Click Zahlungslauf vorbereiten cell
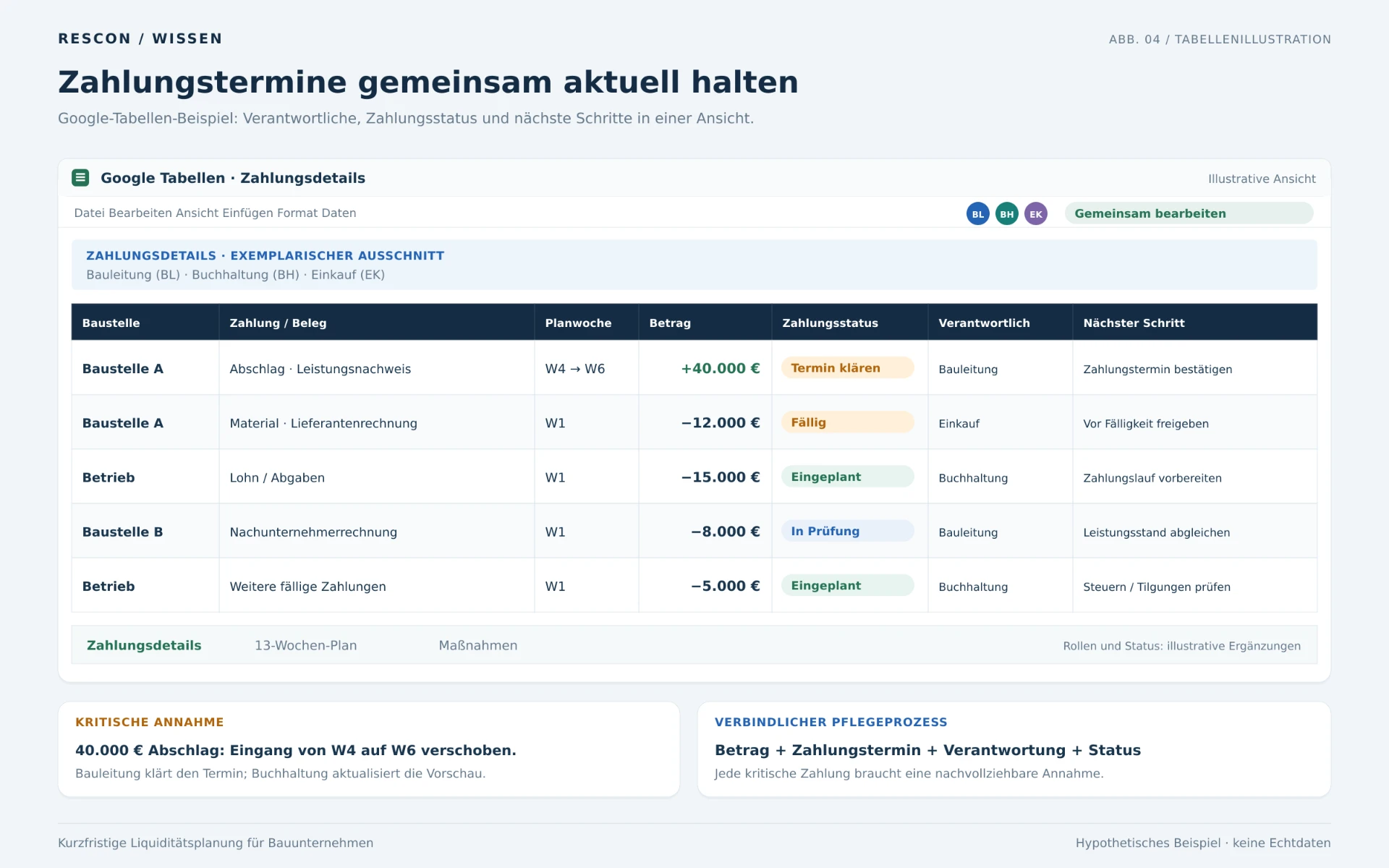This screenshot has height=868, width=1389. coord(1195,477)
